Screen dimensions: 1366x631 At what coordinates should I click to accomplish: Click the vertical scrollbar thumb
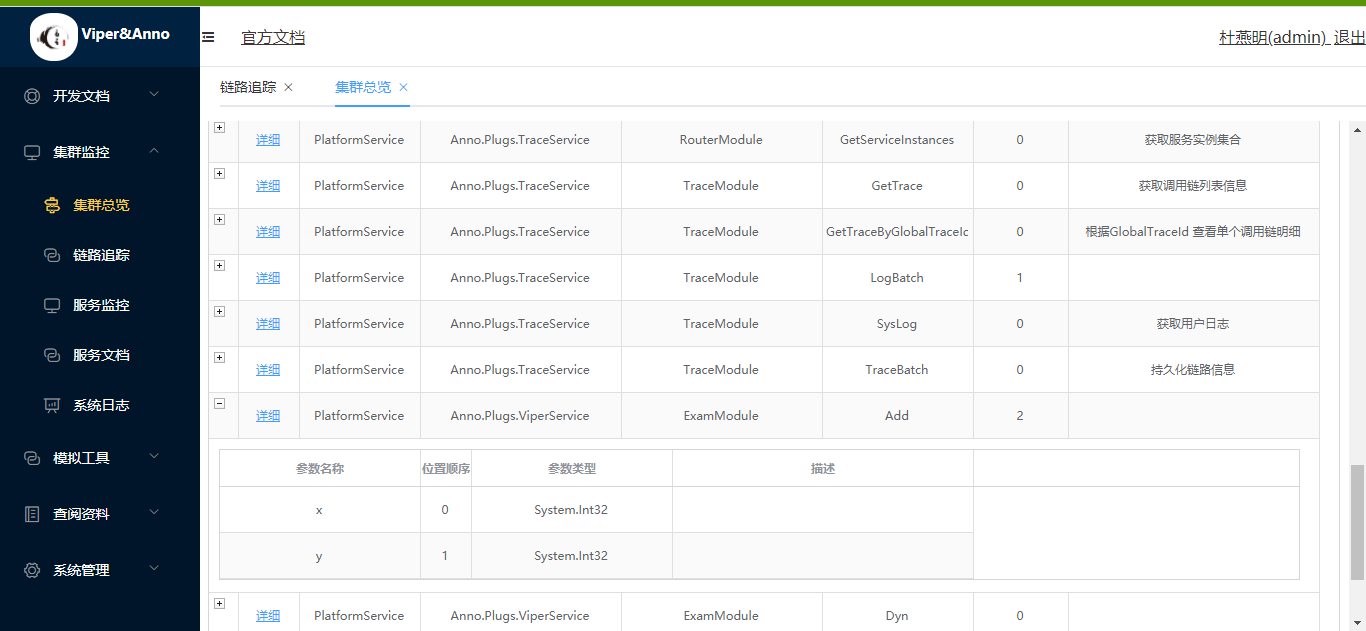pos(1357,522)
